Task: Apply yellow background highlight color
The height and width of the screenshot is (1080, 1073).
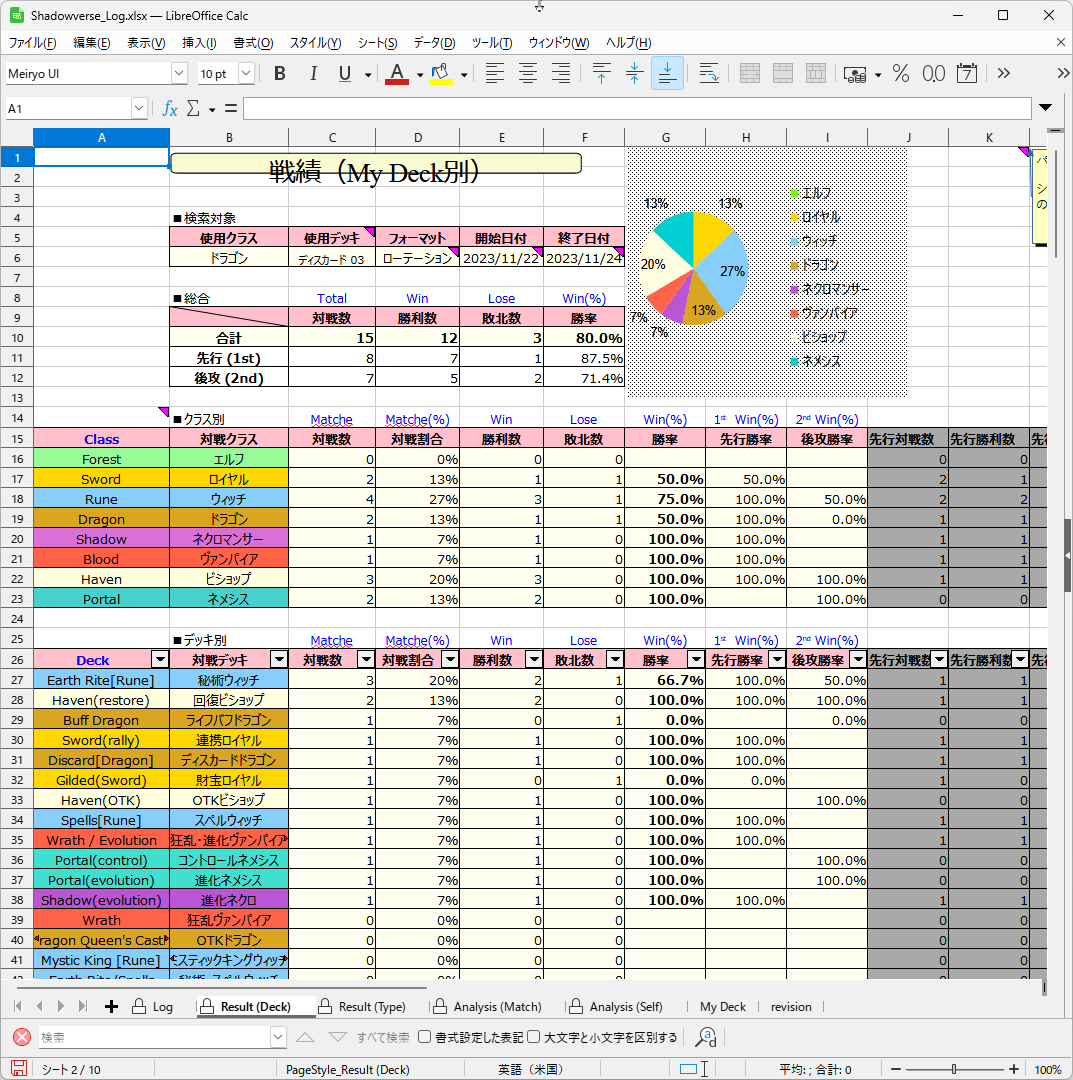Action: tap(441, 74)
